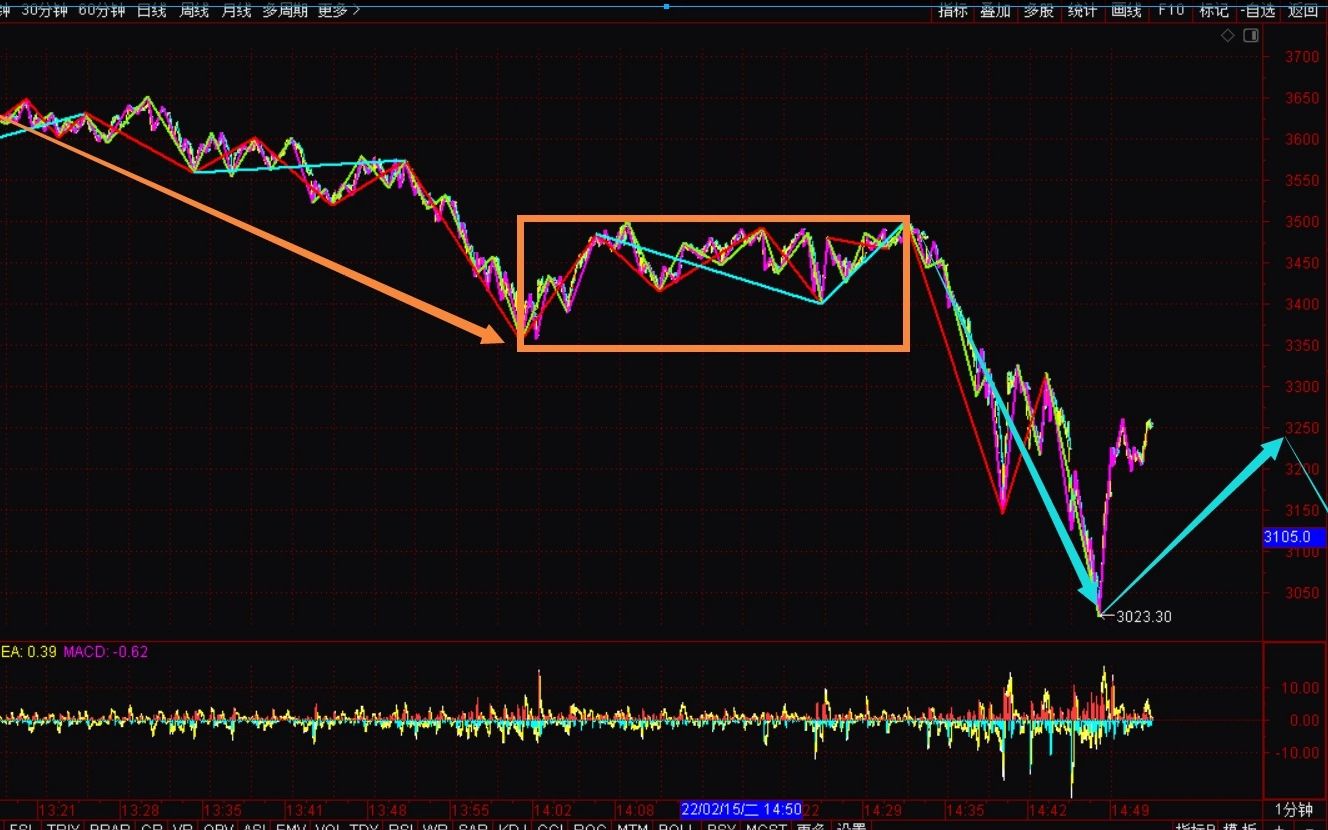Select the 周线 weekly chart period

pyautogui.click(x=194, y=10)
